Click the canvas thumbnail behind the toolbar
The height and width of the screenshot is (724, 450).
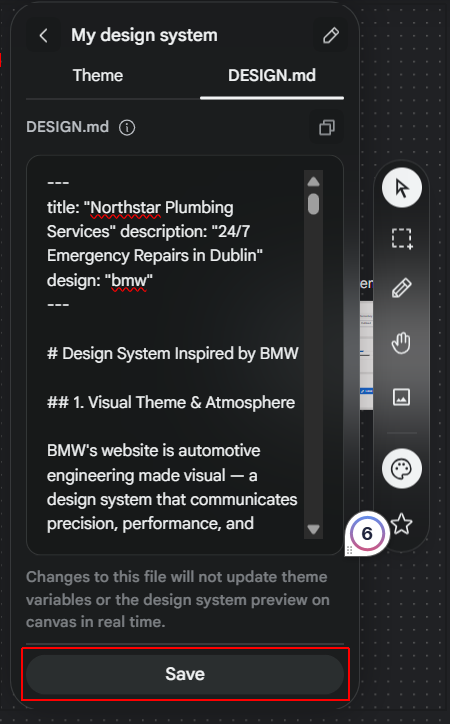[366, 356]
